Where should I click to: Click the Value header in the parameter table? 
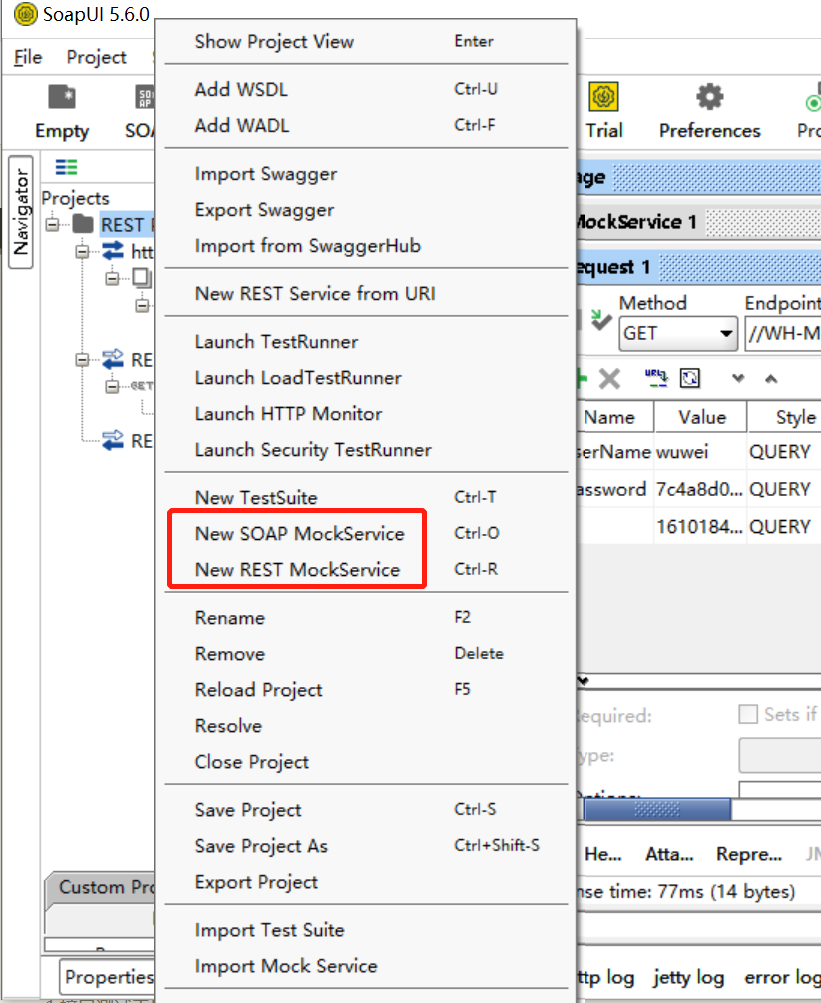[701, 417]
